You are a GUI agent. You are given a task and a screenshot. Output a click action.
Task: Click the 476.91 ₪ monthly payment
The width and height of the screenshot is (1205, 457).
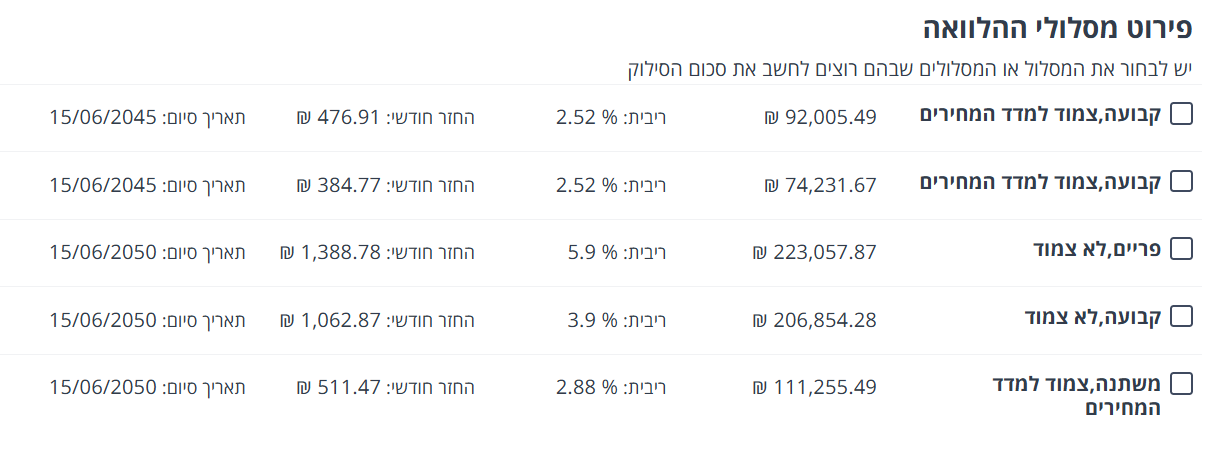pos(339,117)
